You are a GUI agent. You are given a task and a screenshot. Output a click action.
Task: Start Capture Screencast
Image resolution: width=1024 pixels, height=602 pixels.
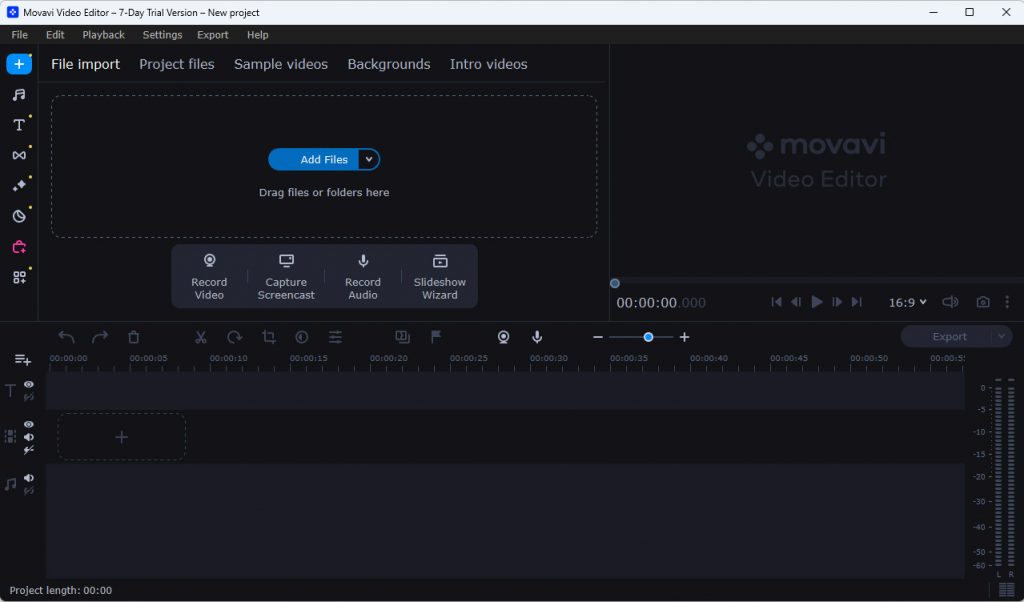tap(286, 276)
